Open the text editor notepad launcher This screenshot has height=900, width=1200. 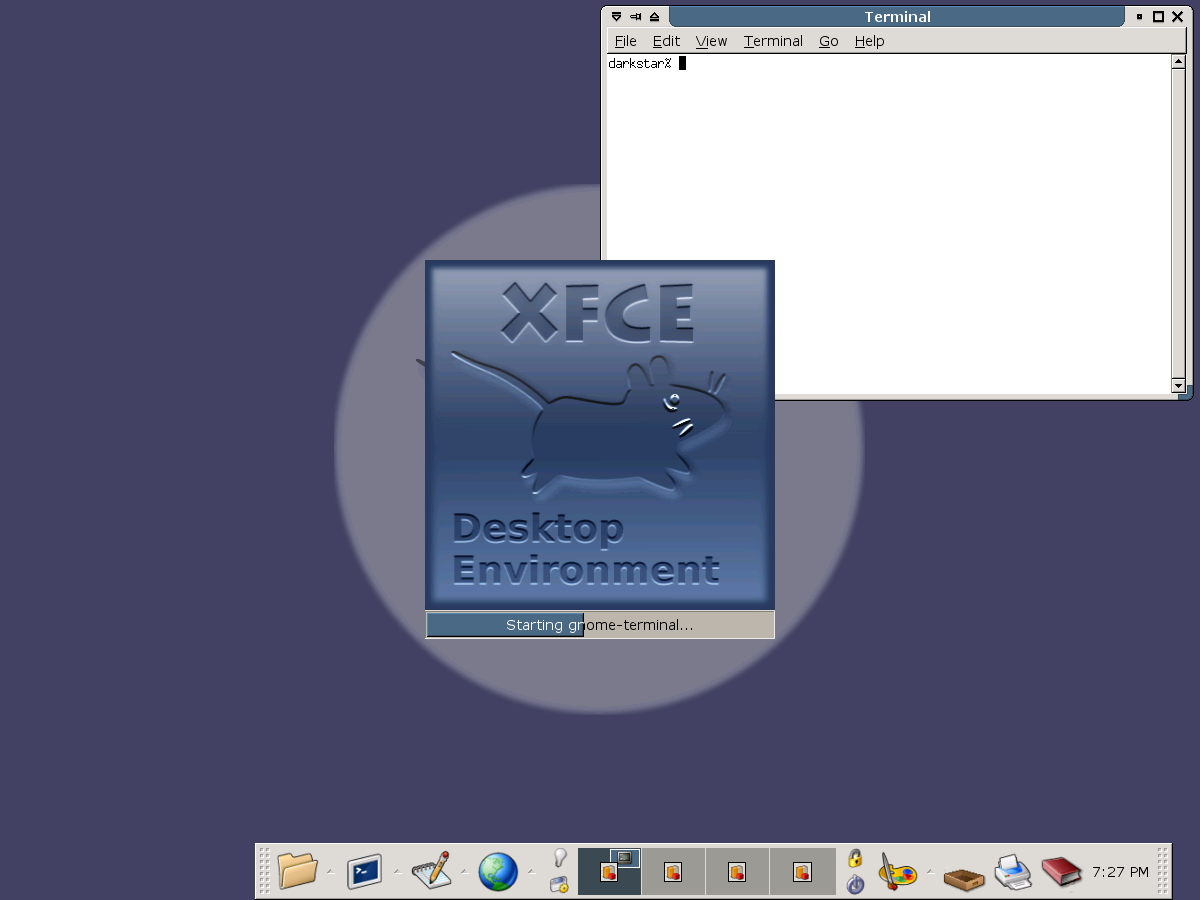431,871
